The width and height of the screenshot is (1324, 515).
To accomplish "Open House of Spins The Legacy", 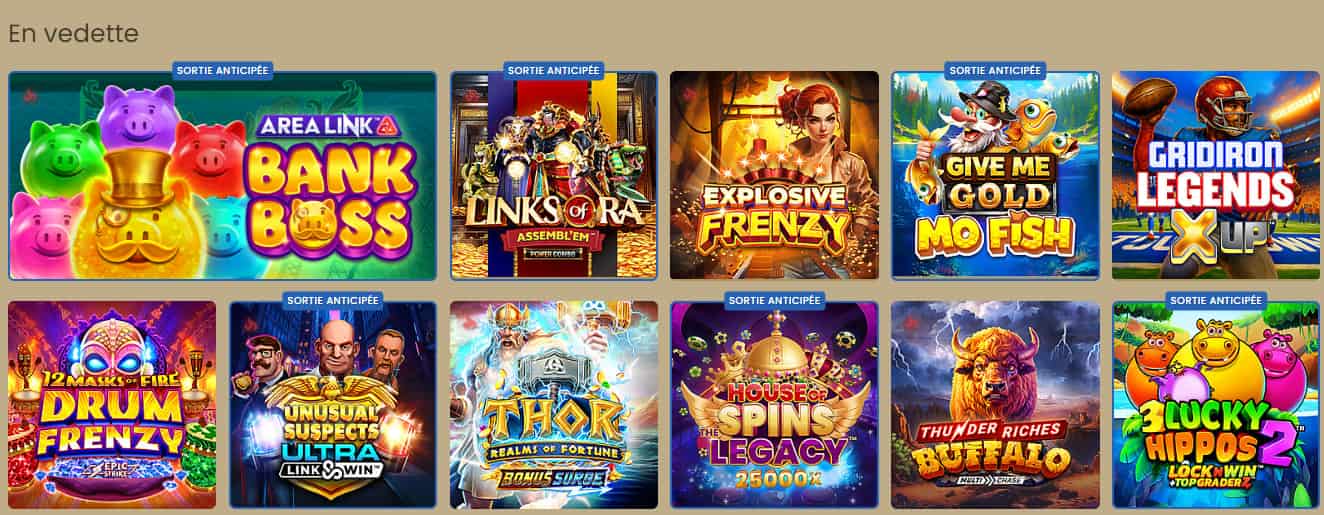I will pos(774,405).
